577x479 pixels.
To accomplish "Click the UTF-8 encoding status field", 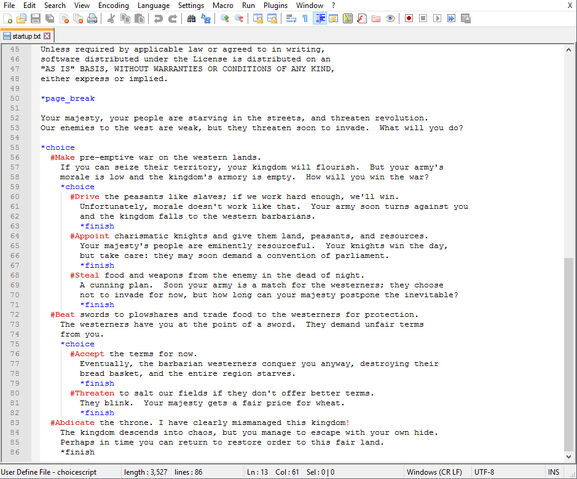I will point(484,472).
